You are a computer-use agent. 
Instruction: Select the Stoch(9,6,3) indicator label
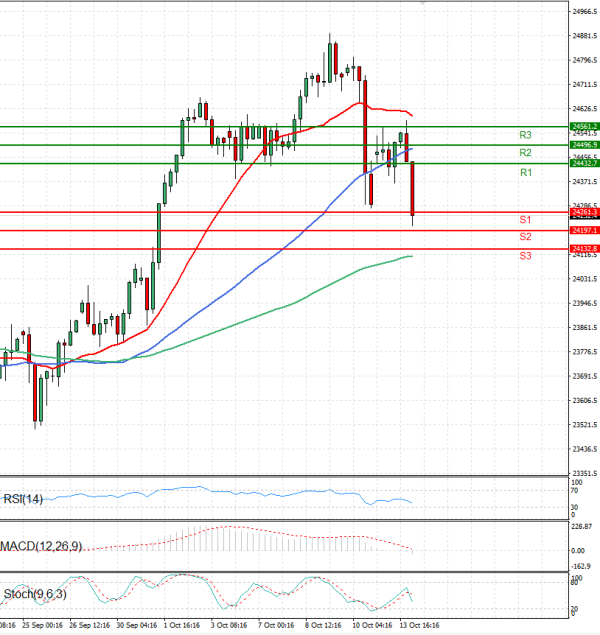(35, 594)
